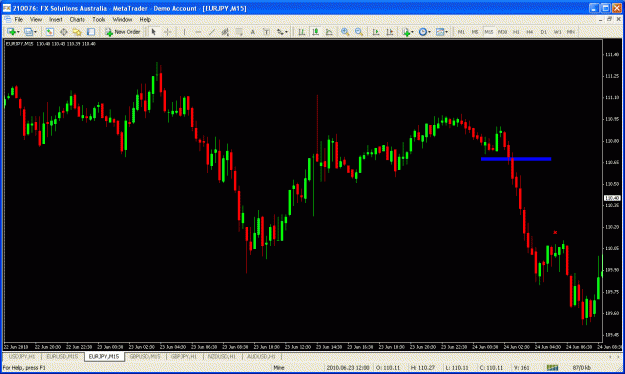The width and height of the screenshot is (625, 374).
Task: Click the red arrow marker on chart
Action: click(555, 232)
